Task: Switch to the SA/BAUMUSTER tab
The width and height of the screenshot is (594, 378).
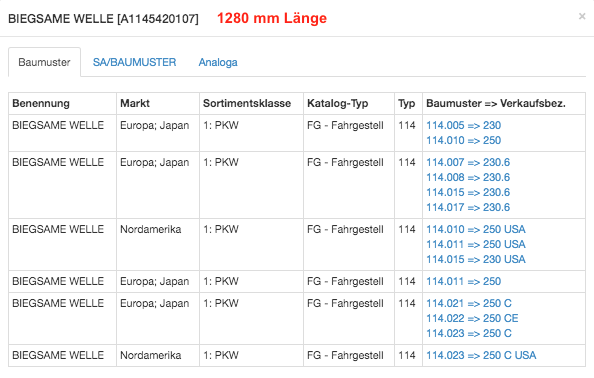Action: tap(134, 62)
